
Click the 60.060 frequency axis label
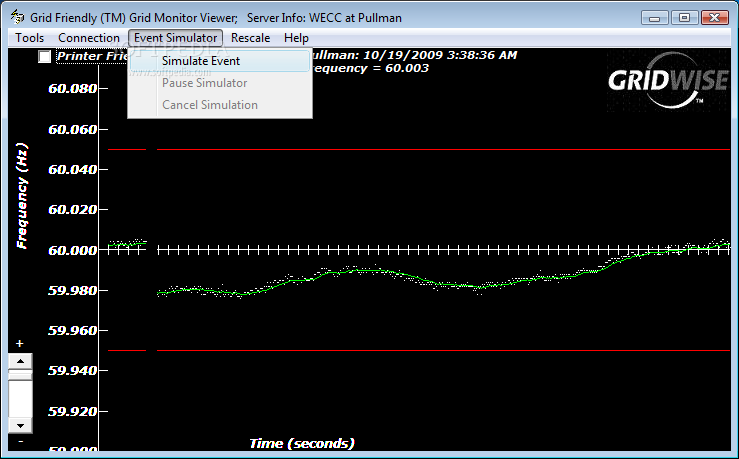tap(73, 129)
